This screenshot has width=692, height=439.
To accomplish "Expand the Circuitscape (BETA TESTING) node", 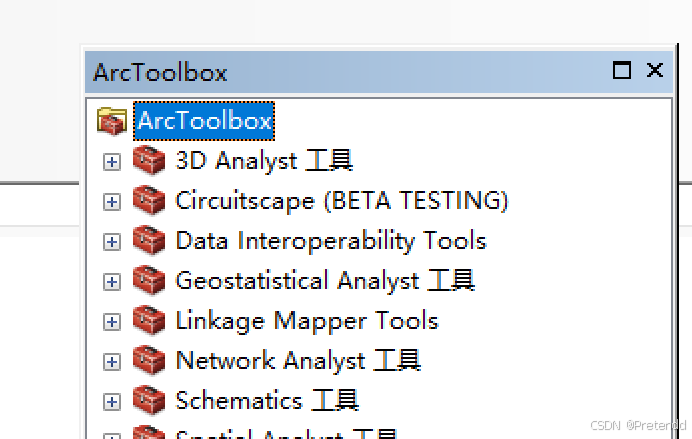I will click(112, 202).
